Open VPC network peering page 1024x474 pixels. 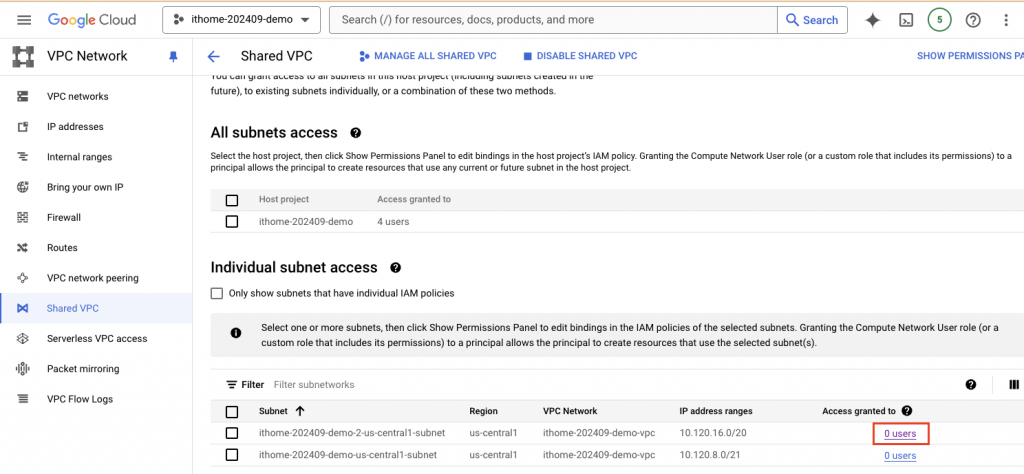[x=92, y=278]
